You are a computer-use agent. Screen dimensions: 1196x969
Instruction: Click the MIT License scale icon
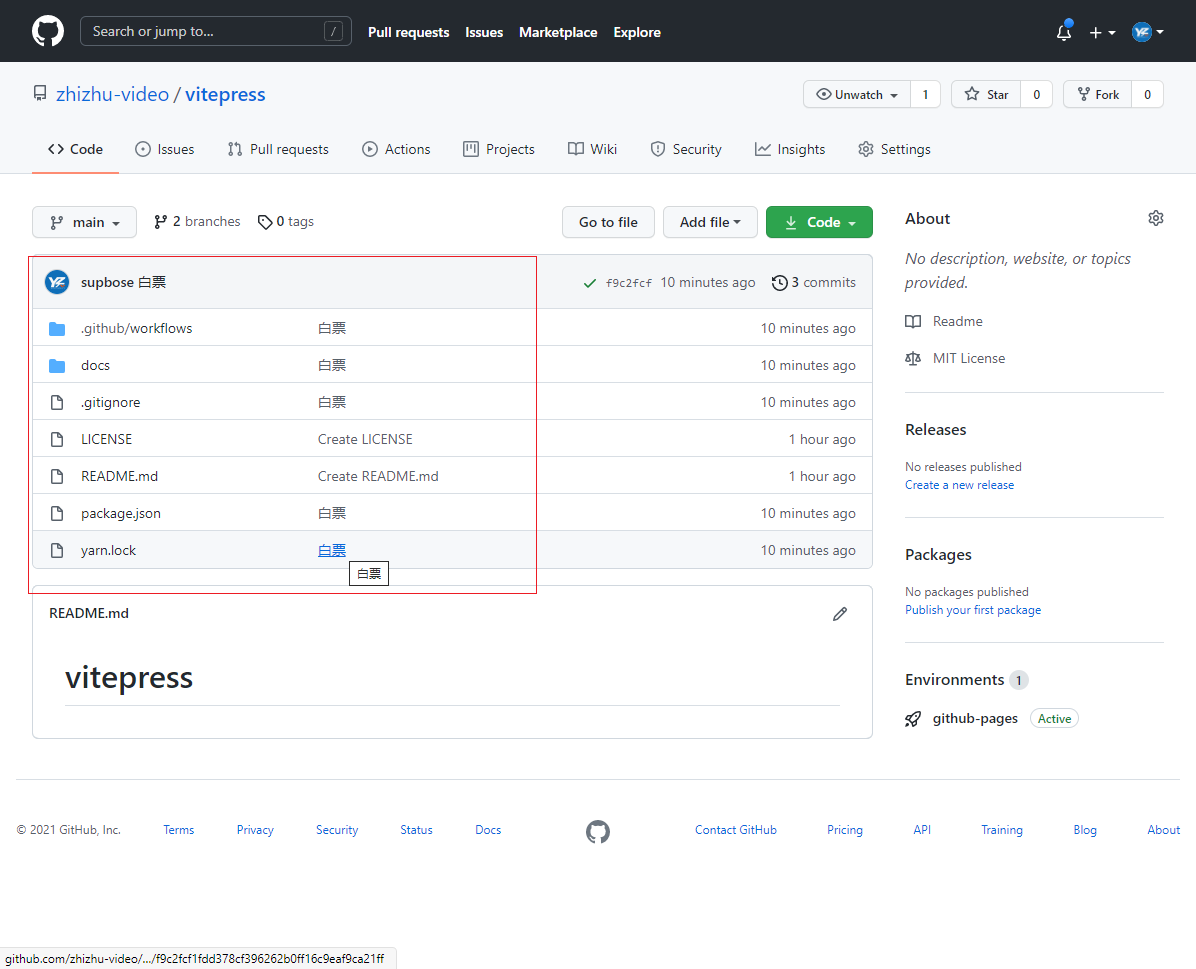(913, 359)
